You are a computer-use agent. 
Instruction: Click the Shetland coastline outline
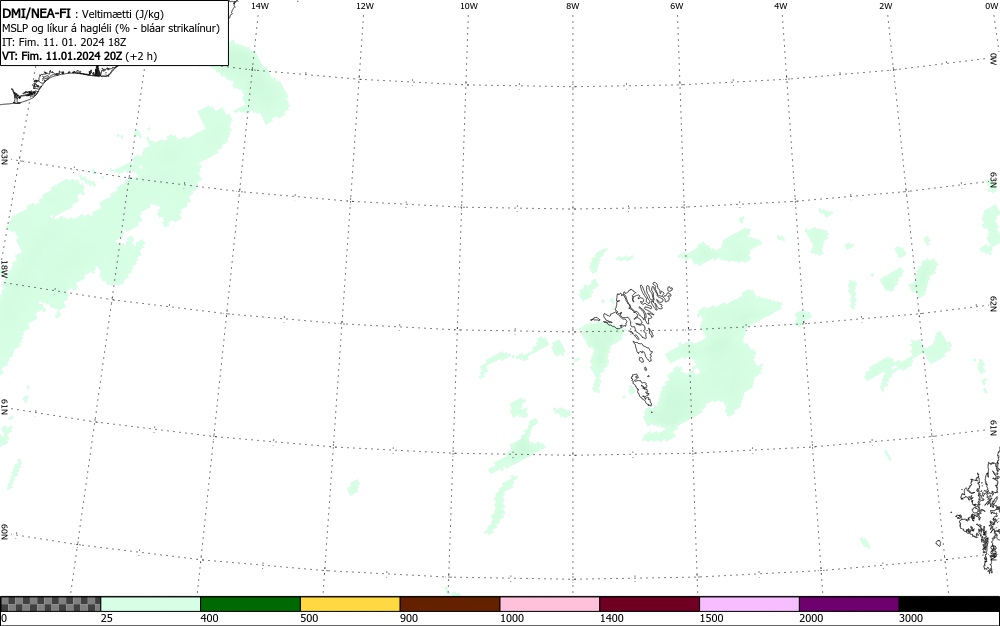point(979,510)
